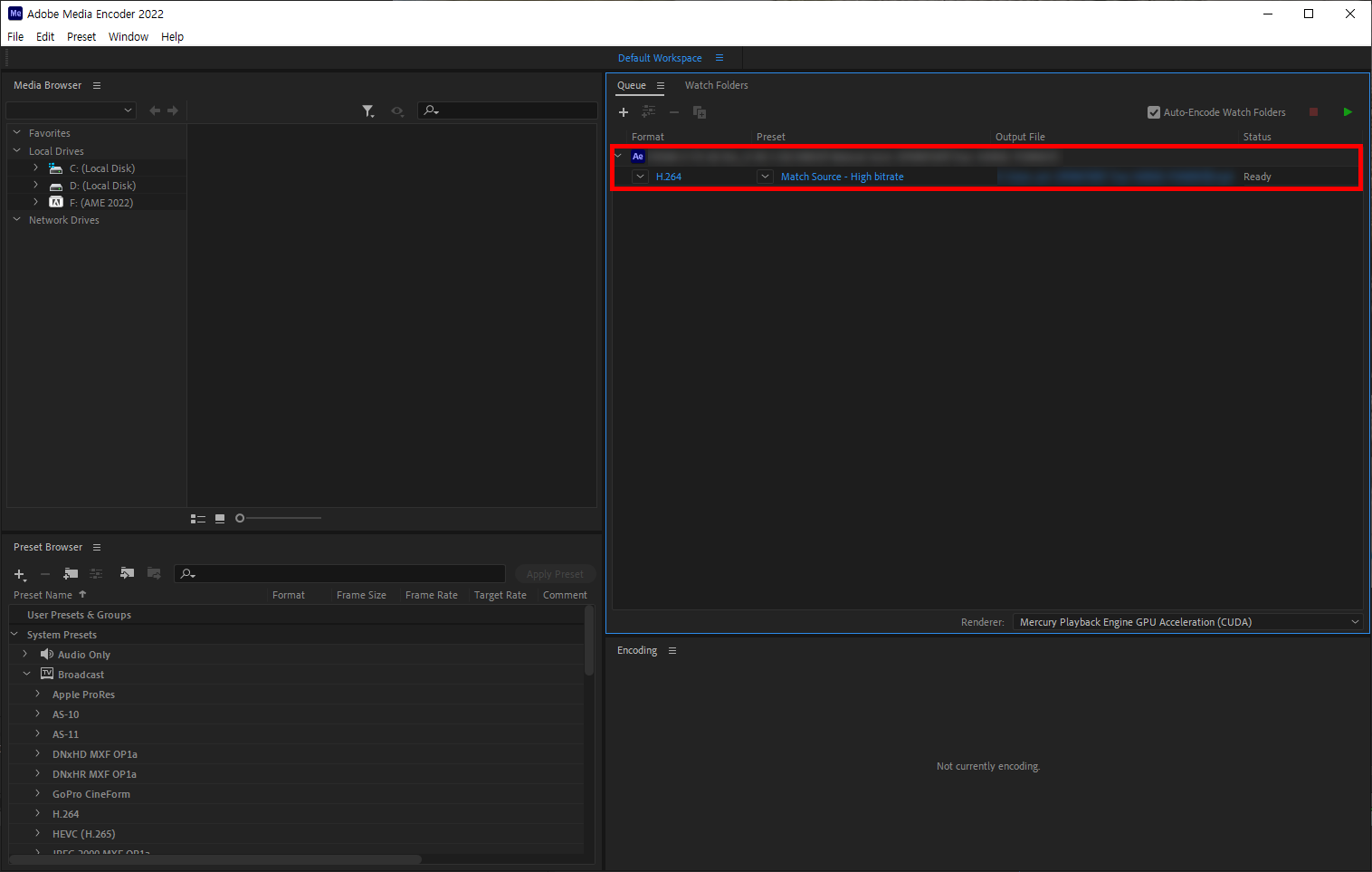The image size is (1372, 872).
Task: Click the Audio Only speaker icon
Action: point(47,654)
